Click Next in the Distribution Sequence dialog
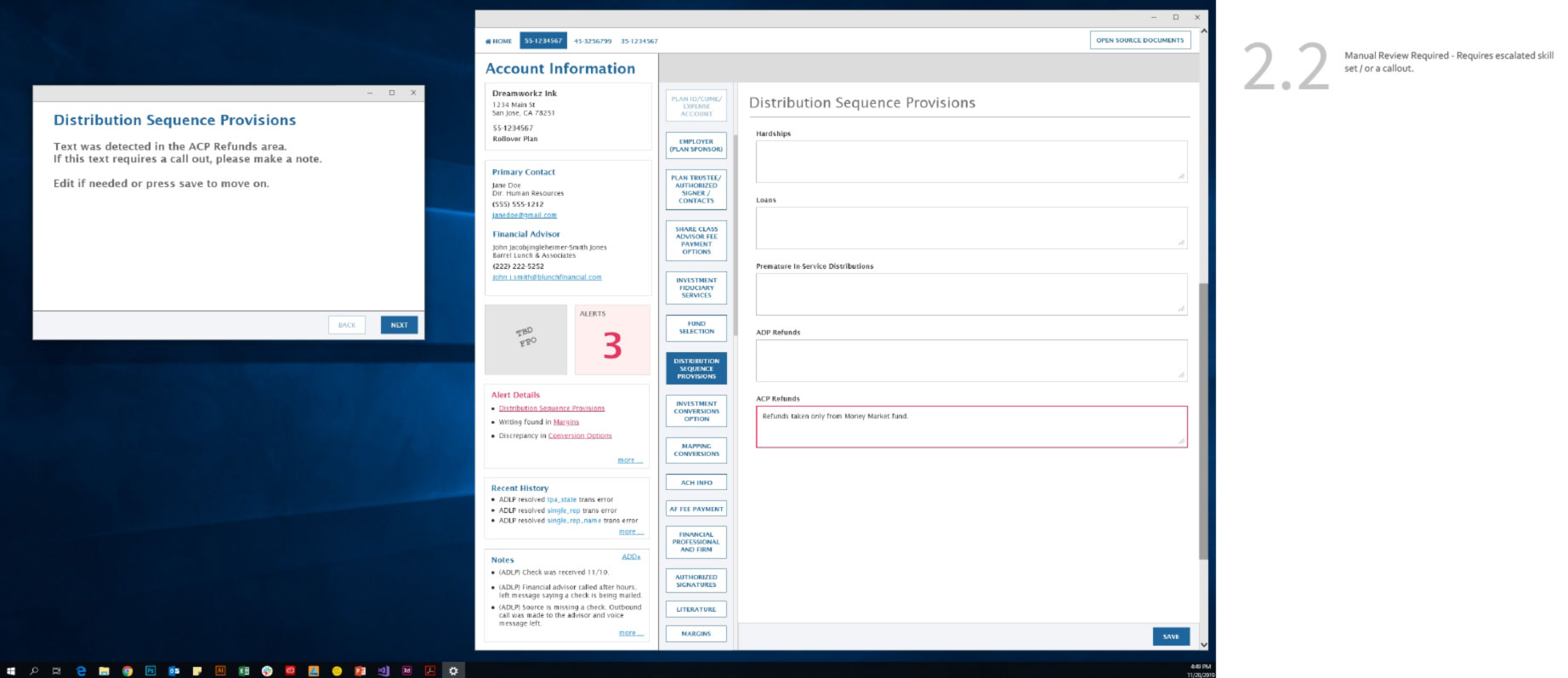Viewport: 1568px width, 678px height. (399, 325)
